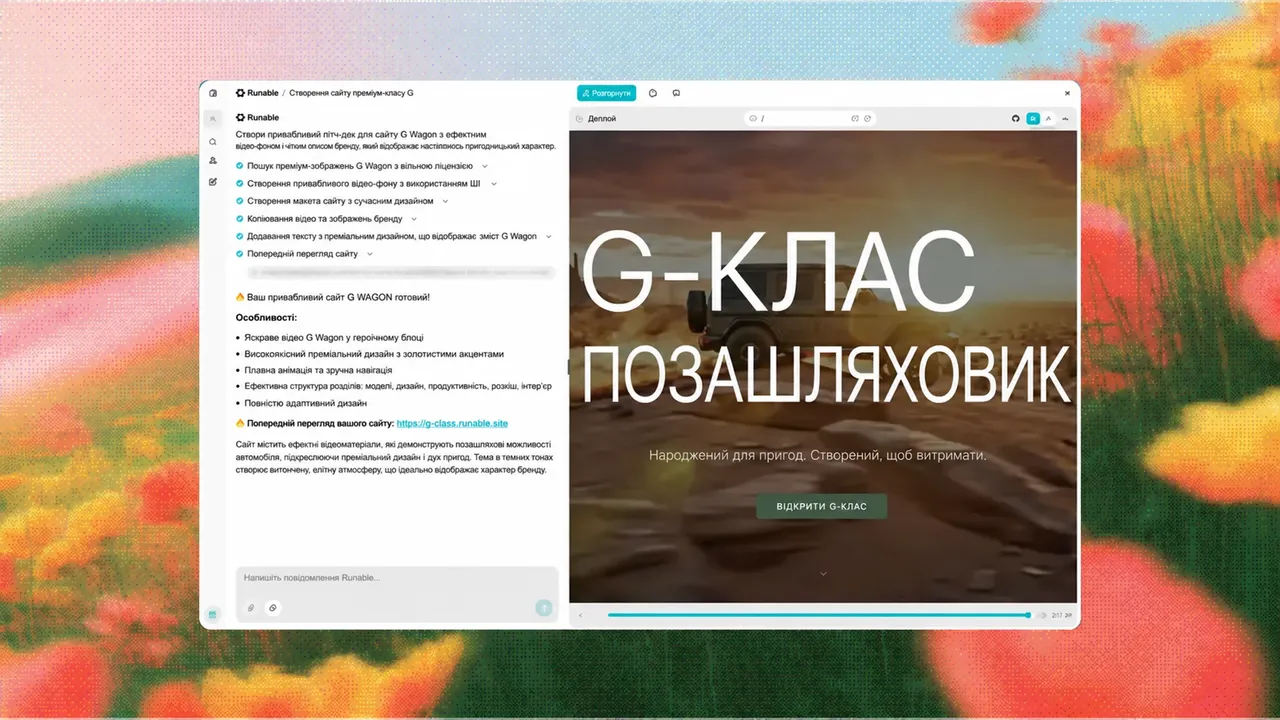
Task: Open the user profile icon in sidebar
Action: coord(213,161)
